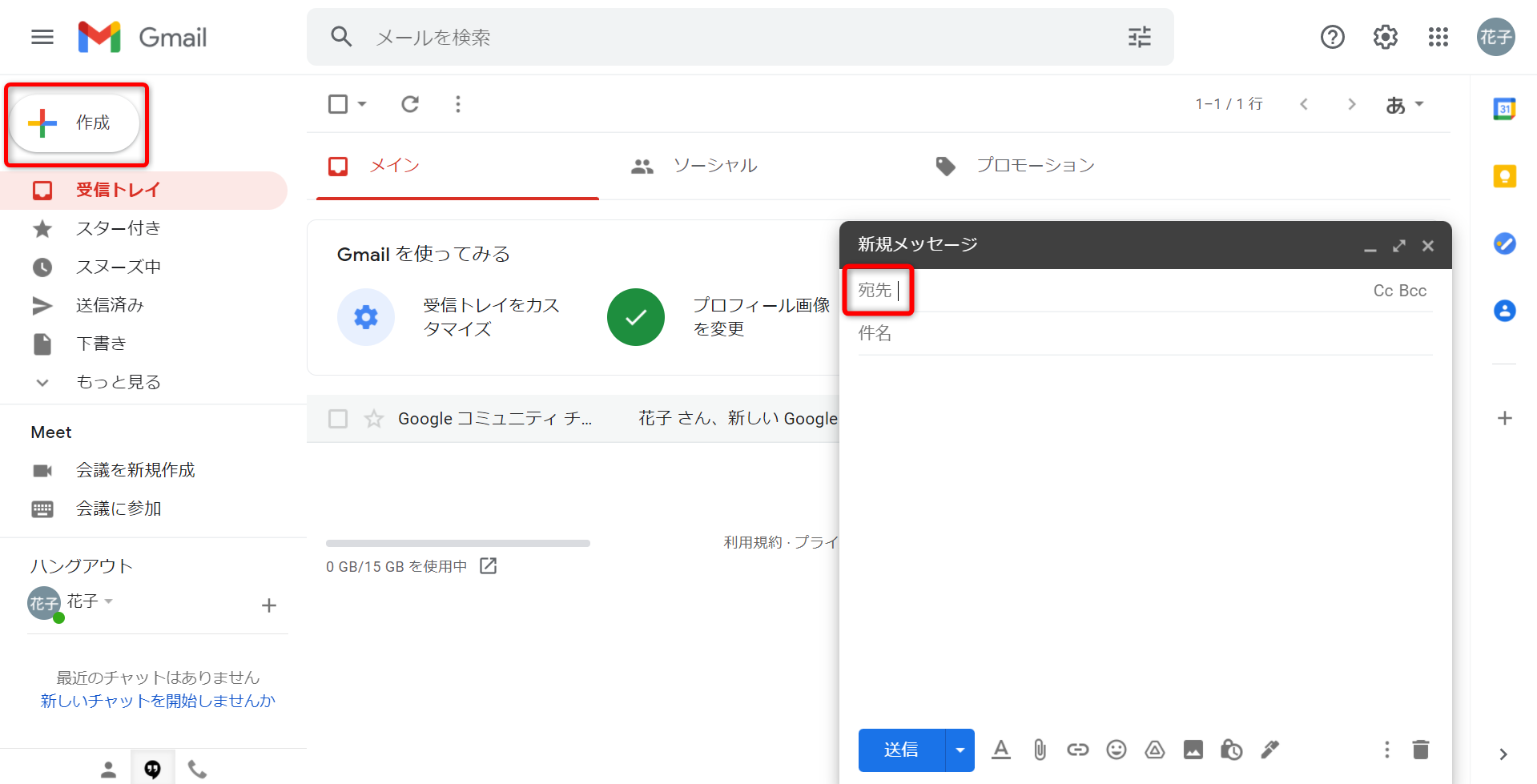This screenshot has height=784, width=1537.
Task: Enable confidential mode for the message
Action: coord(1231,750)
